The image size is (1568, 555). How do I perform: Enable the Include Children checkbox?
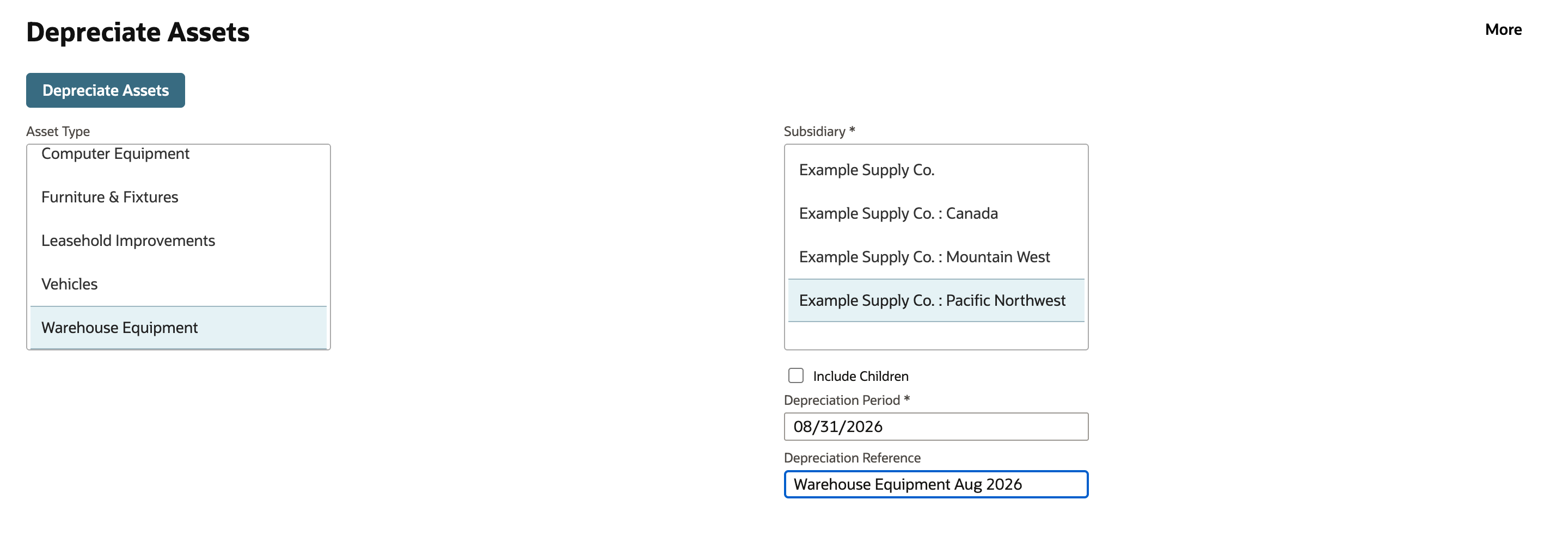(795, 375)
